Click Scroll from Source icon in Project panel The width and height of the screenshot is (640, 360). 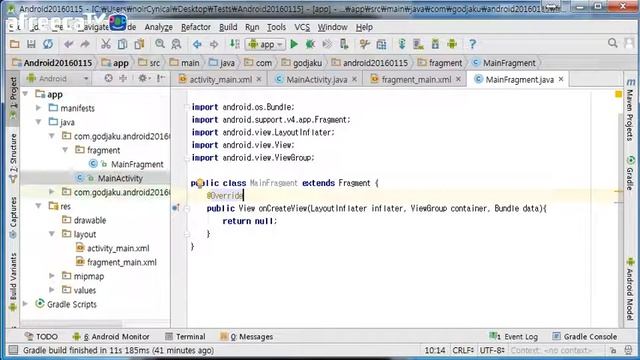[x=108, y=78]
